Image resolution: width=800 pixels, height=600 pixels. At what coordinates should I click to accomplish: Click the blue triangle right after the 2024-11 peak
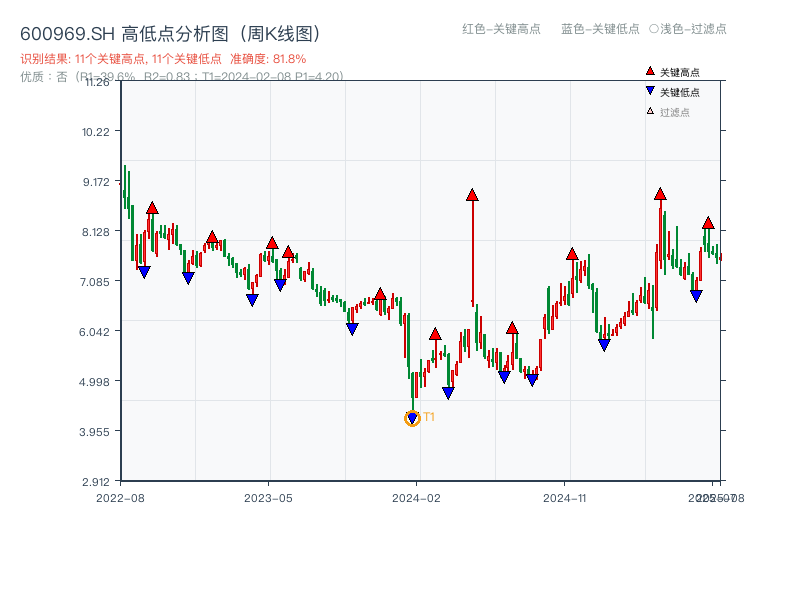(604, 345)
